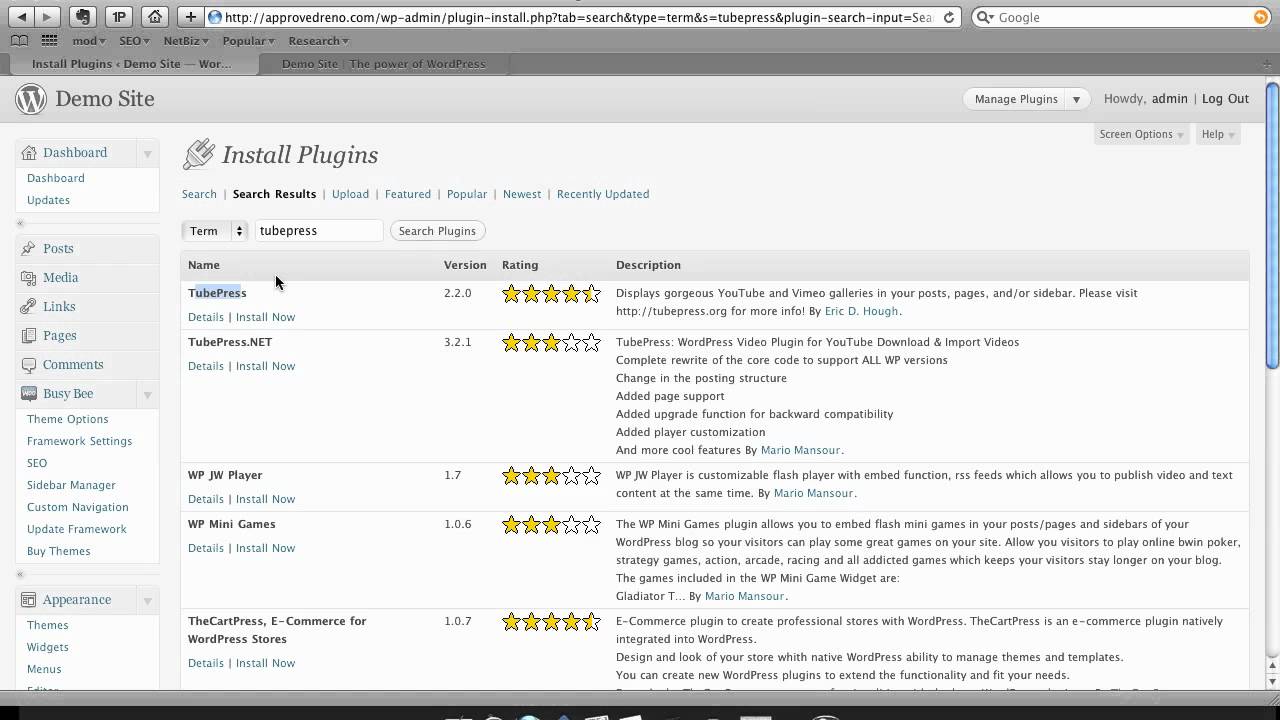The width and height of the screenshot is (1280, 720).
Task: Click the Google search magnifier icon
Action: 985,17
